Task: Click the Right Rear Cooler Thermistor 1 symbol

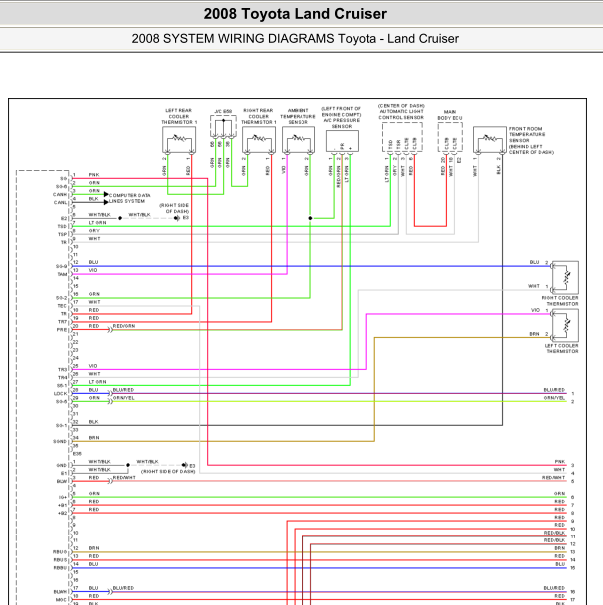Action: coord(259,140)
